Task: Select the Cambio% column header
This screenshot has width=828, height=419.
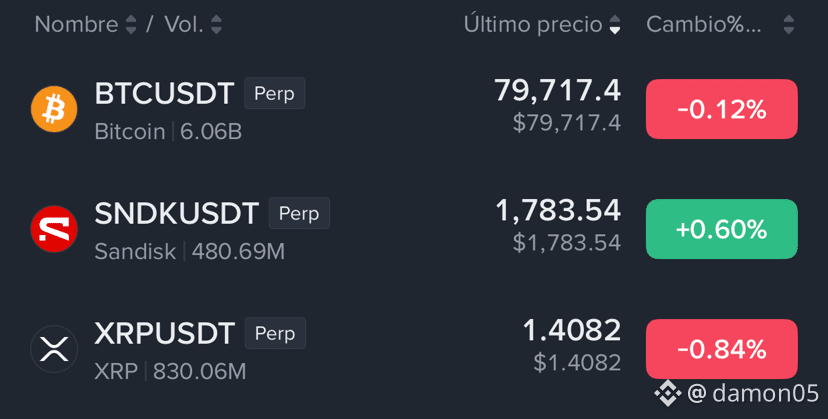Action: [x=704, y=24]
